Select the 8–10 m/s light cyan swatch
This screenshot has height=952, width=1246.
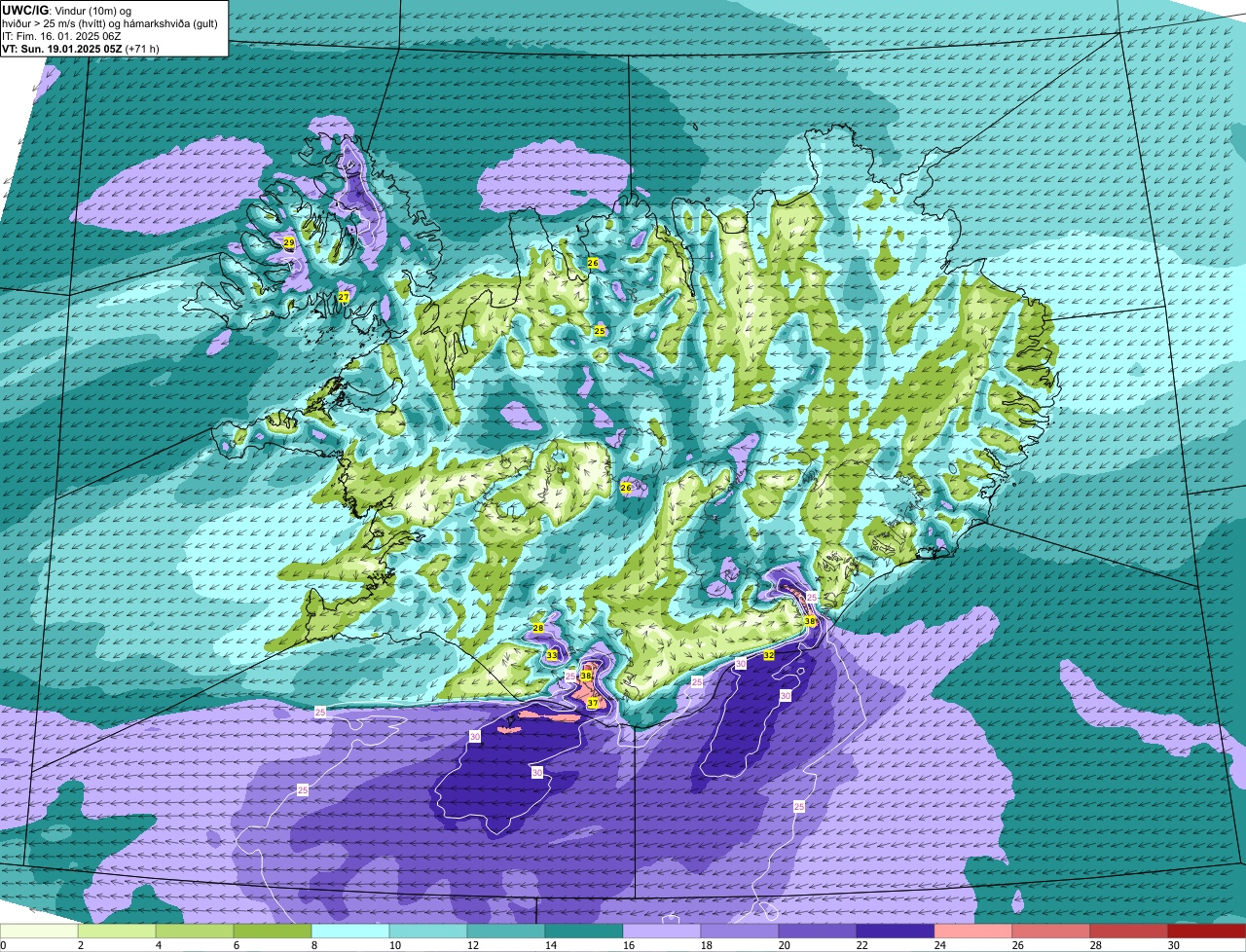pyautogui.click(x=350, y=931)
